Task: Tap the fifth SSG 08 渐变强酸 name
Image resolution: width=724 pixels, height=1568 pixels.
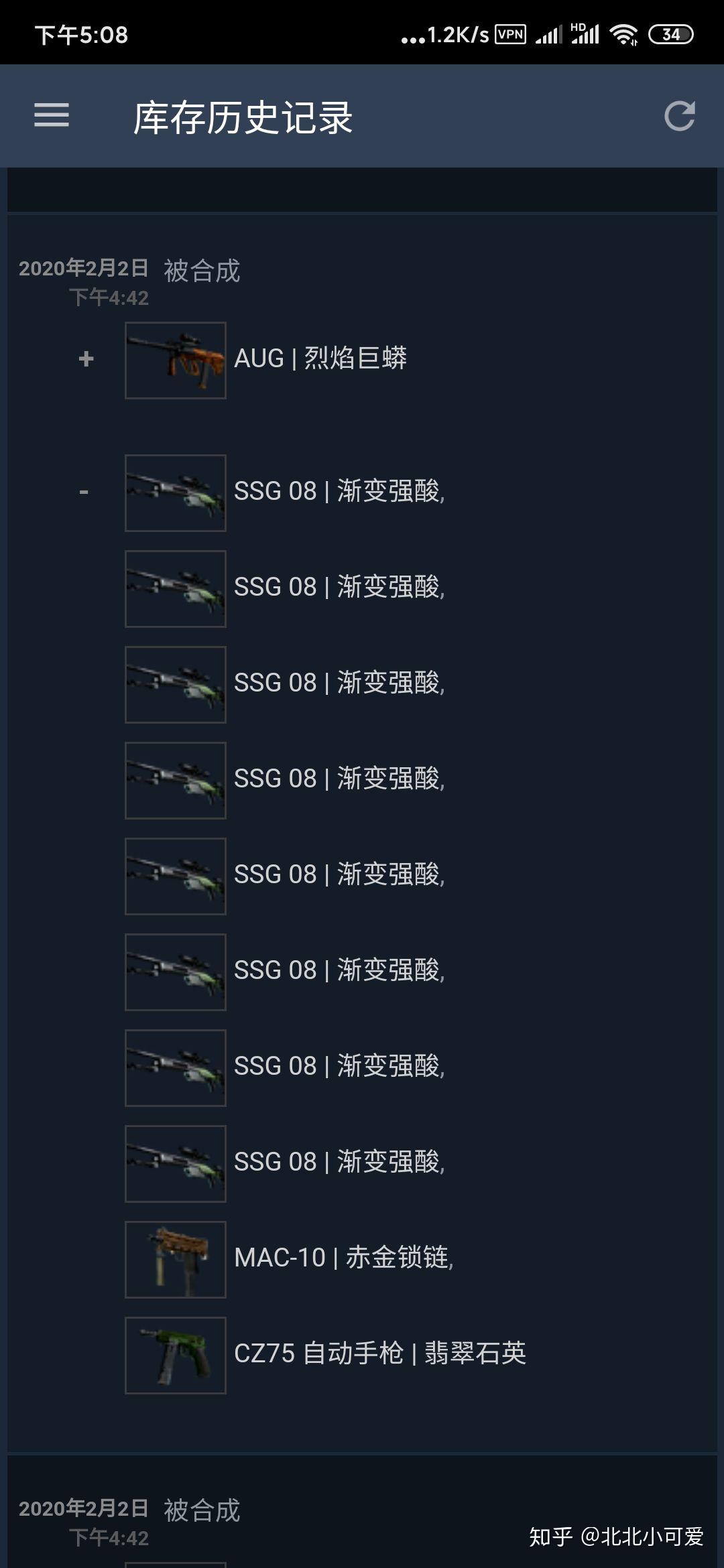Action: (x=339, y=874)
